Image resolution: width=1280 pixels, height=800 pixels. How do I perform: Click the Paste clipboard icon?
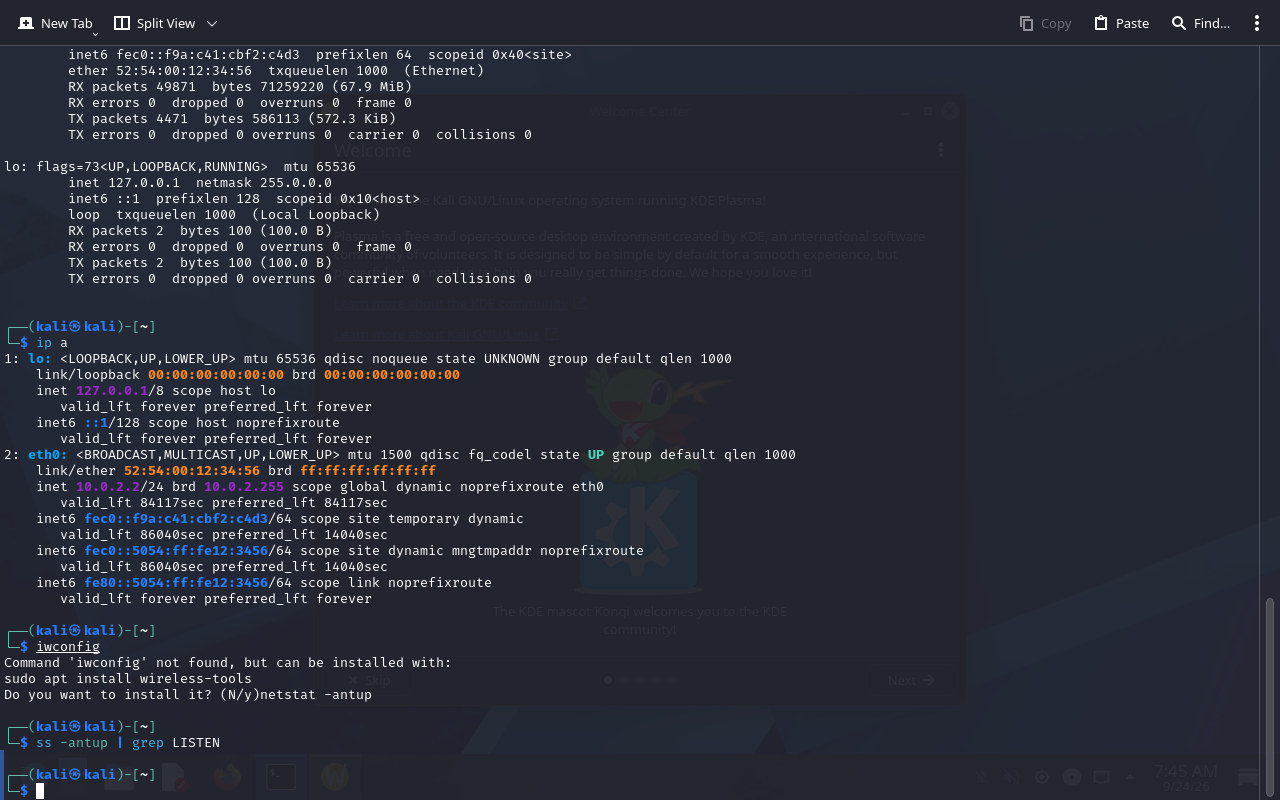click(x=1101, y=23)
